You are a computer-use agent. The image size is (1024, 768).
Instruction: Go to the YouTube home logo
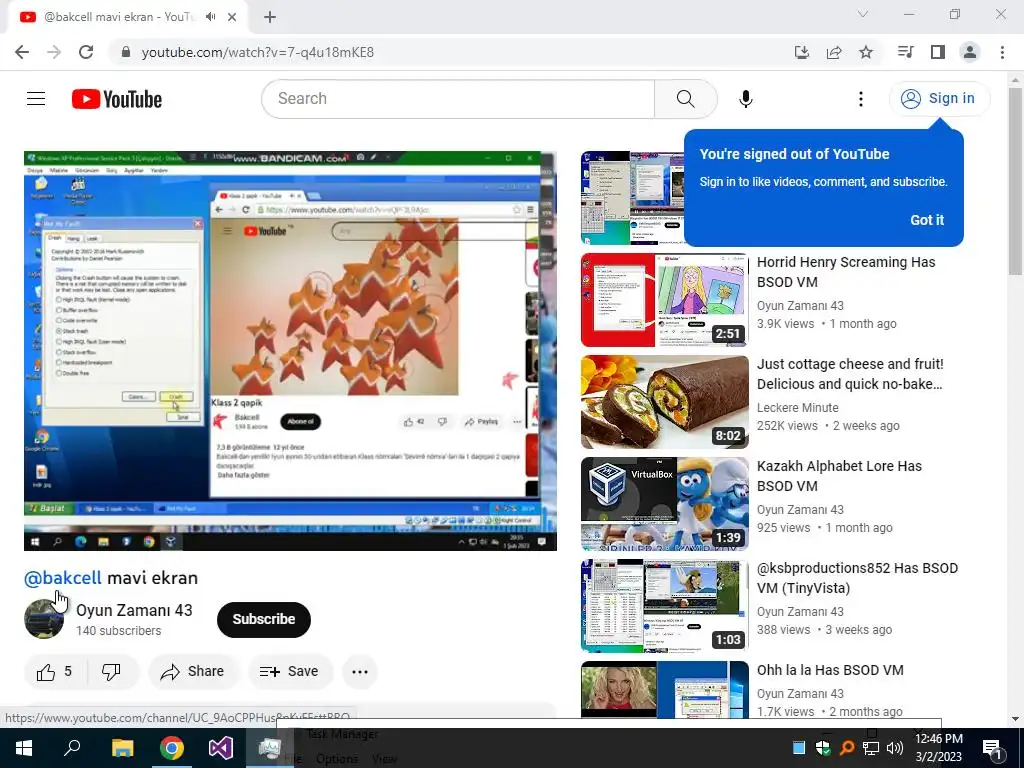(117, 99)
